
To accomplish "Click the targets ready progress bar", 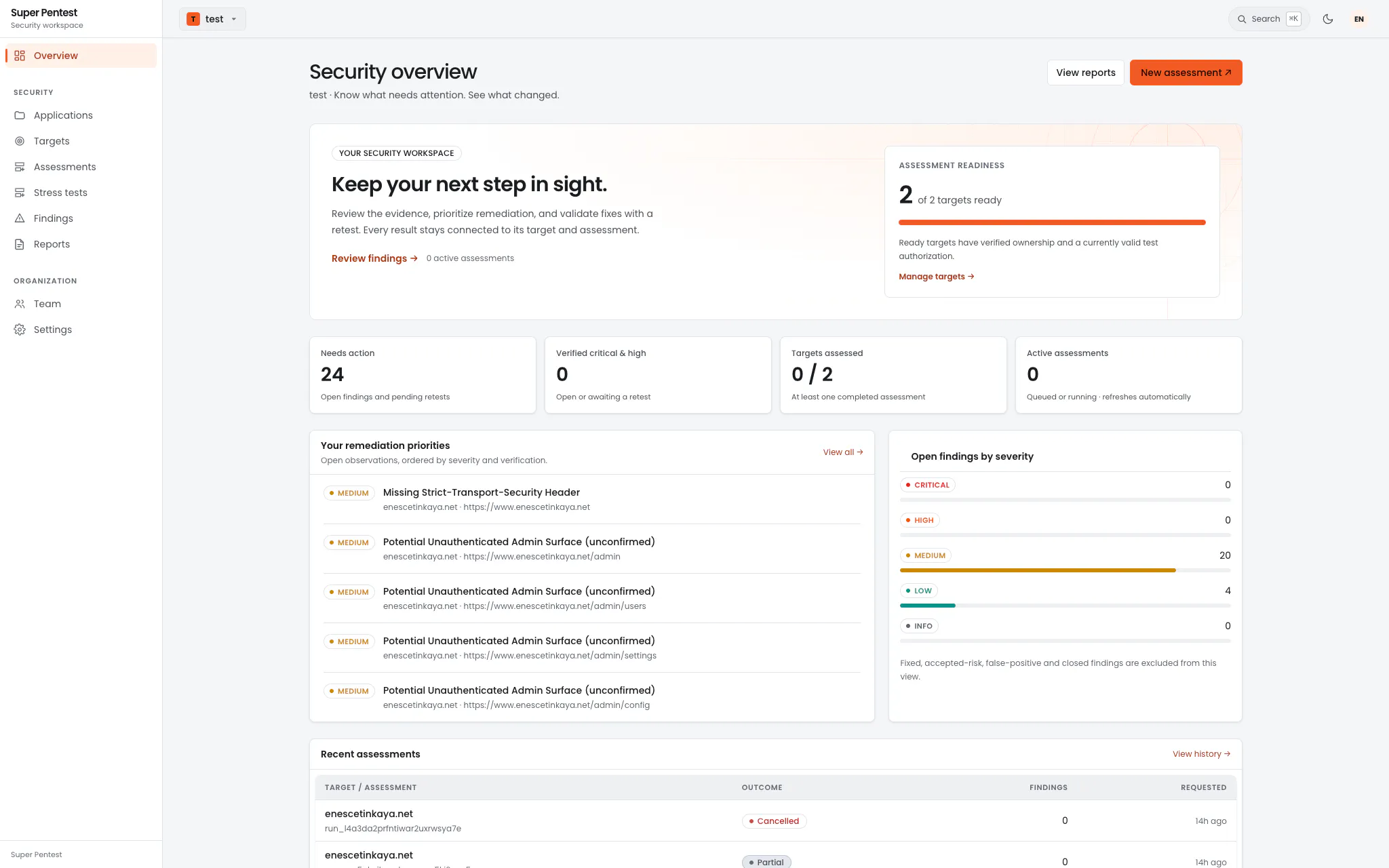I will tap(1052, 222).
